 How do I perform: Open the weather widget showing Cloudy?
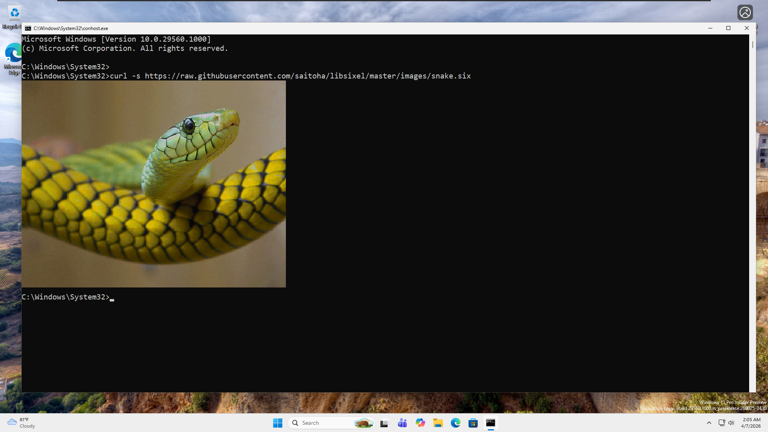tap(20, 423)
